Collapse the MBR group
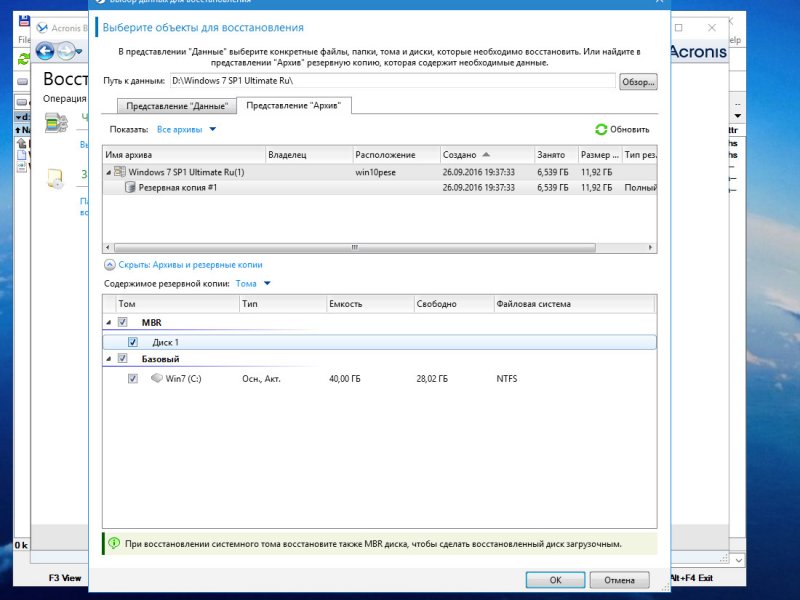Viewport: 800px width, 600px height. [108, 322]
